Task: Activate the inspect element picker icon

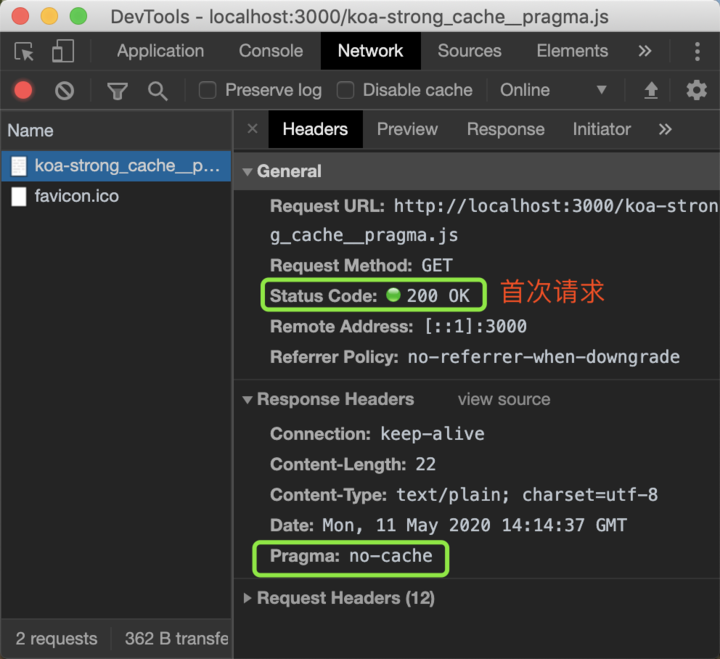Action: click(24, 51)
